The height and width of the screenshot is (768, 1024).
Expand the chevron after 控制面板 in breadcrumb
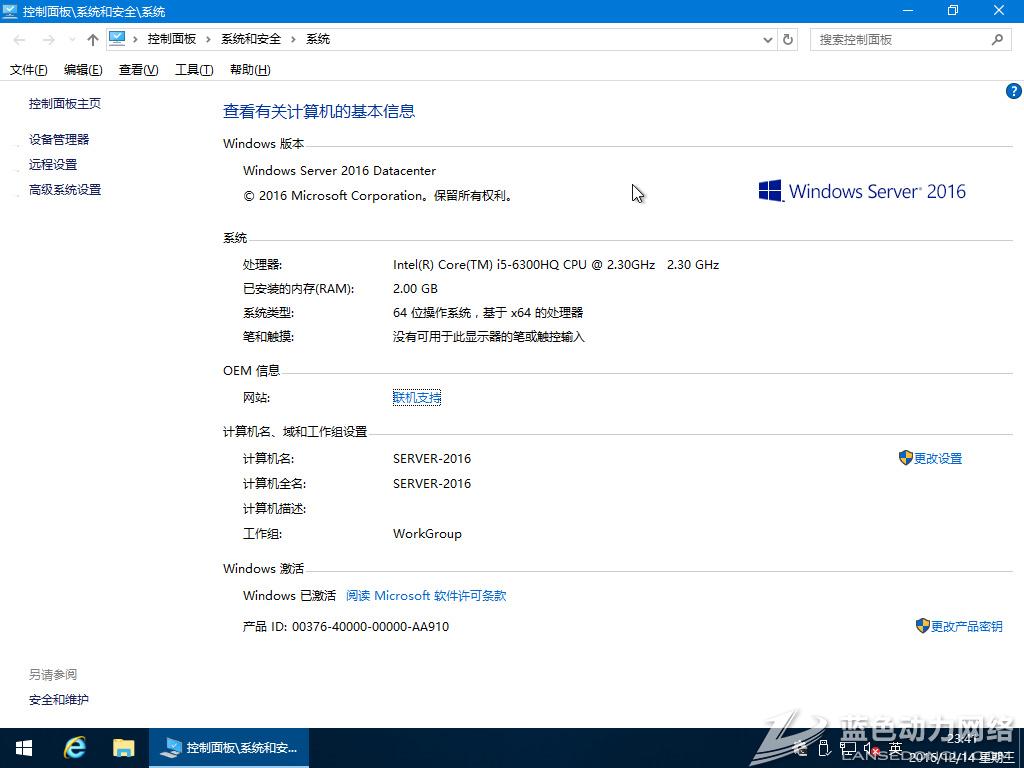209,39
